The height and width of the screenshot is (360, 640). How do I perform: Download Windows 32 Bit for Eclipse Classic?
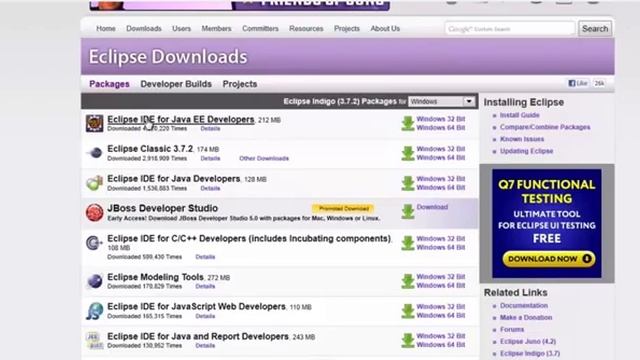pos(441,149)
